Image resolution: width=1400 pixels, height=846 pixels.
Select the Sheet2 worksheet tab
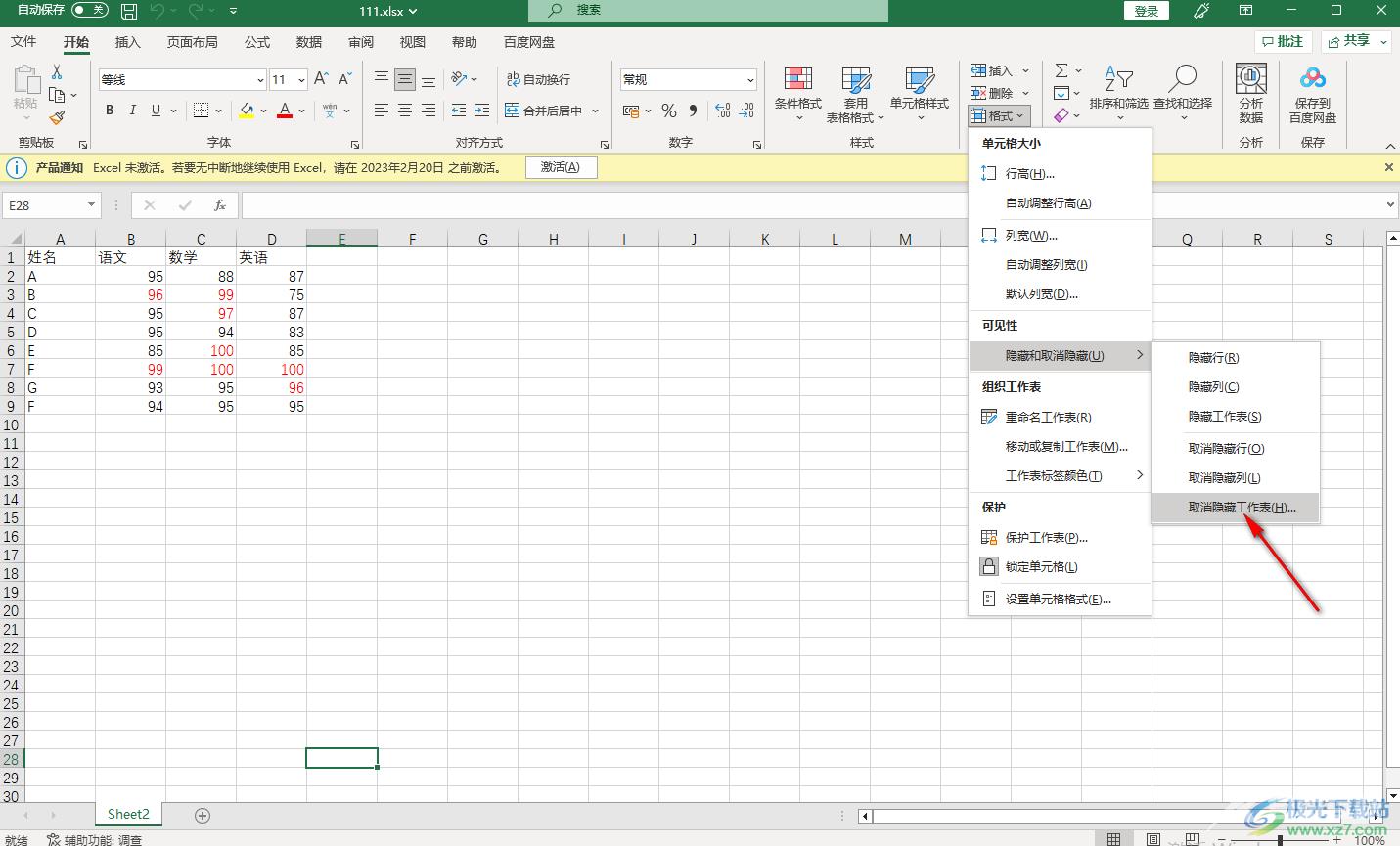point(128,814)
